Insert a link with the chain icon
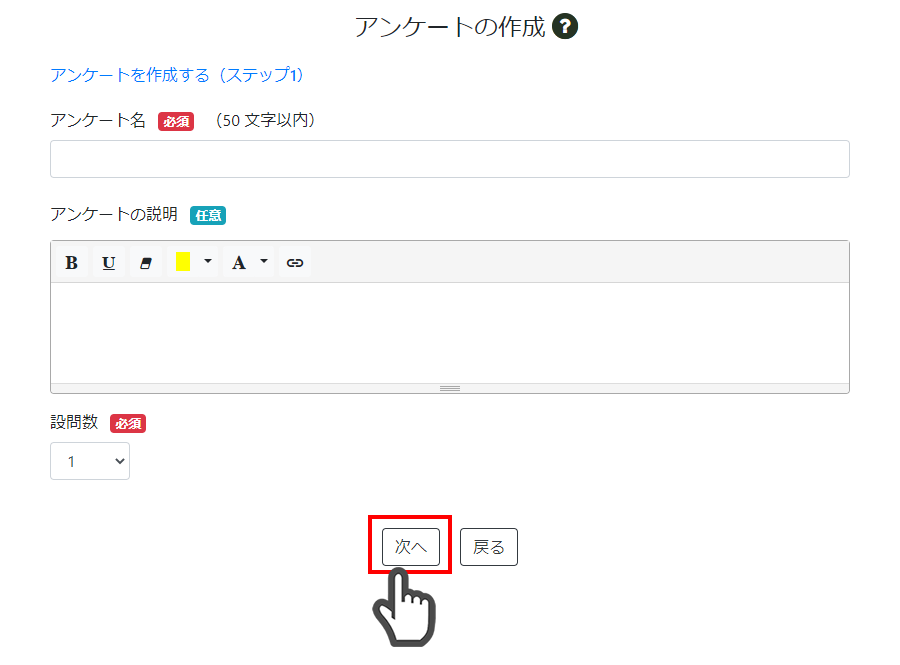 pyautogui.click(x=294, y=263)
